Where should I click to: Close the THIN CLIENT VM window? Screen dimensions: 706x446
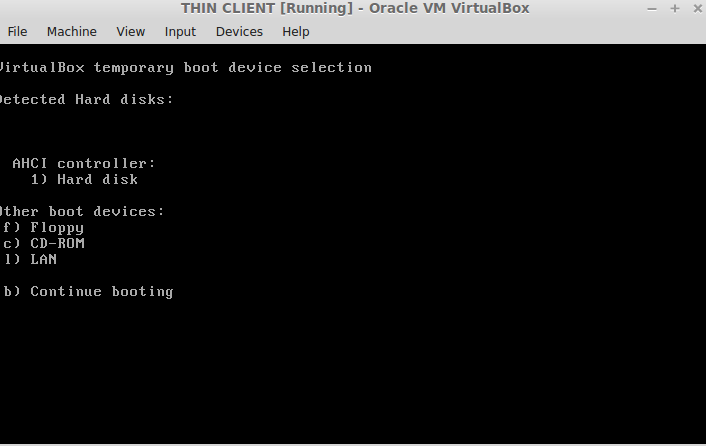[x=697, y=9]
